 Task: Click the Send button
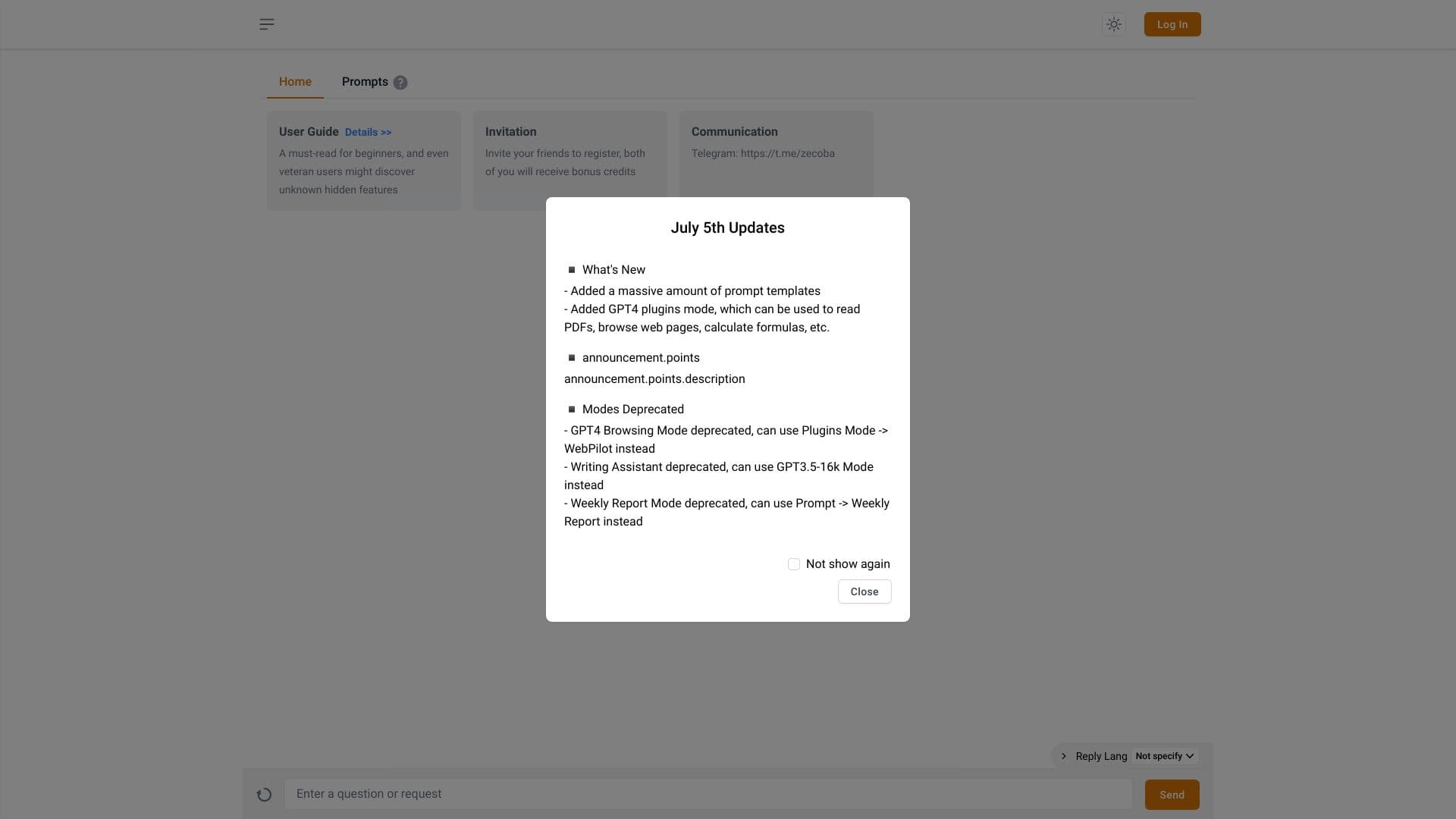pyautogui.click(x=1172, y=794)
